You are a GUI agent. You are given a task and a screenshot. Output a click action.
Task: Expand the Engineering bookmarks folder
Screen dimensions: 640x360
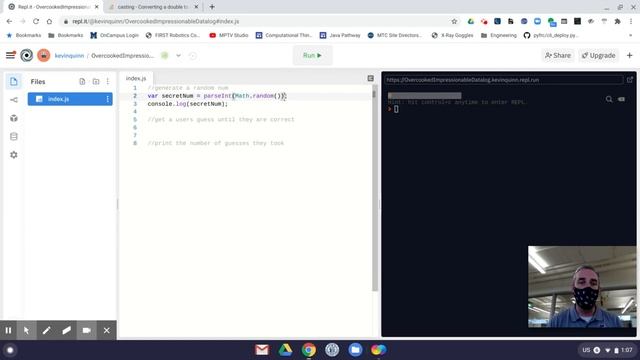tap(499, 36)
